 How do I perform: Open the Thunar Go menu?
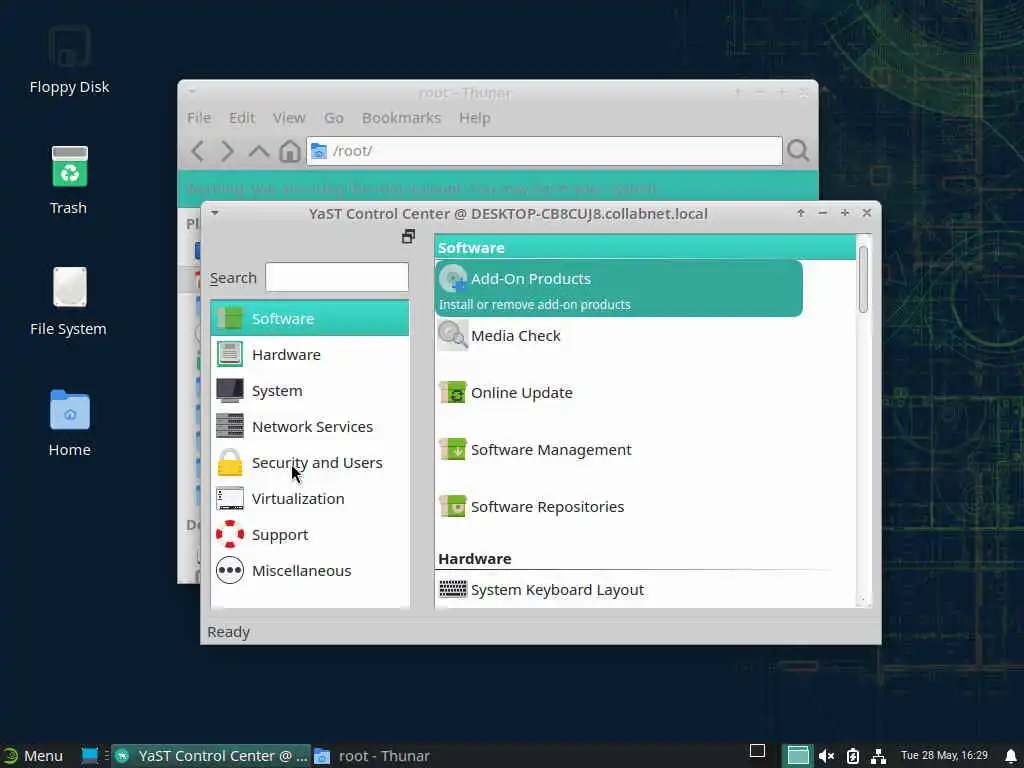point(334,118)
